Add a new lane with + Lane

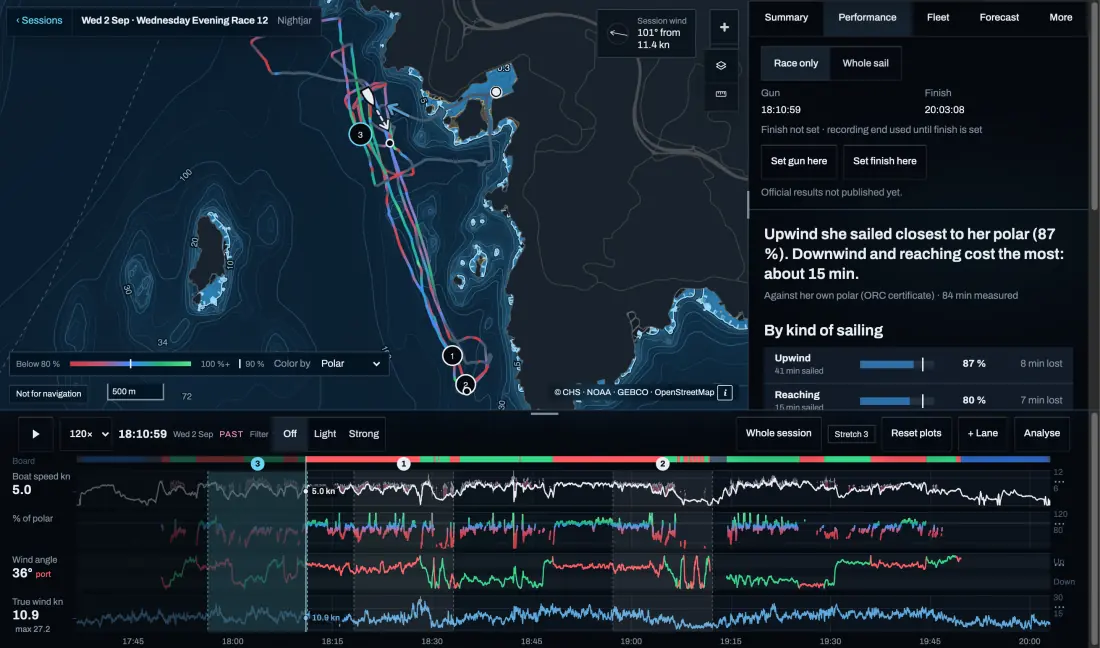pos(982,433)
